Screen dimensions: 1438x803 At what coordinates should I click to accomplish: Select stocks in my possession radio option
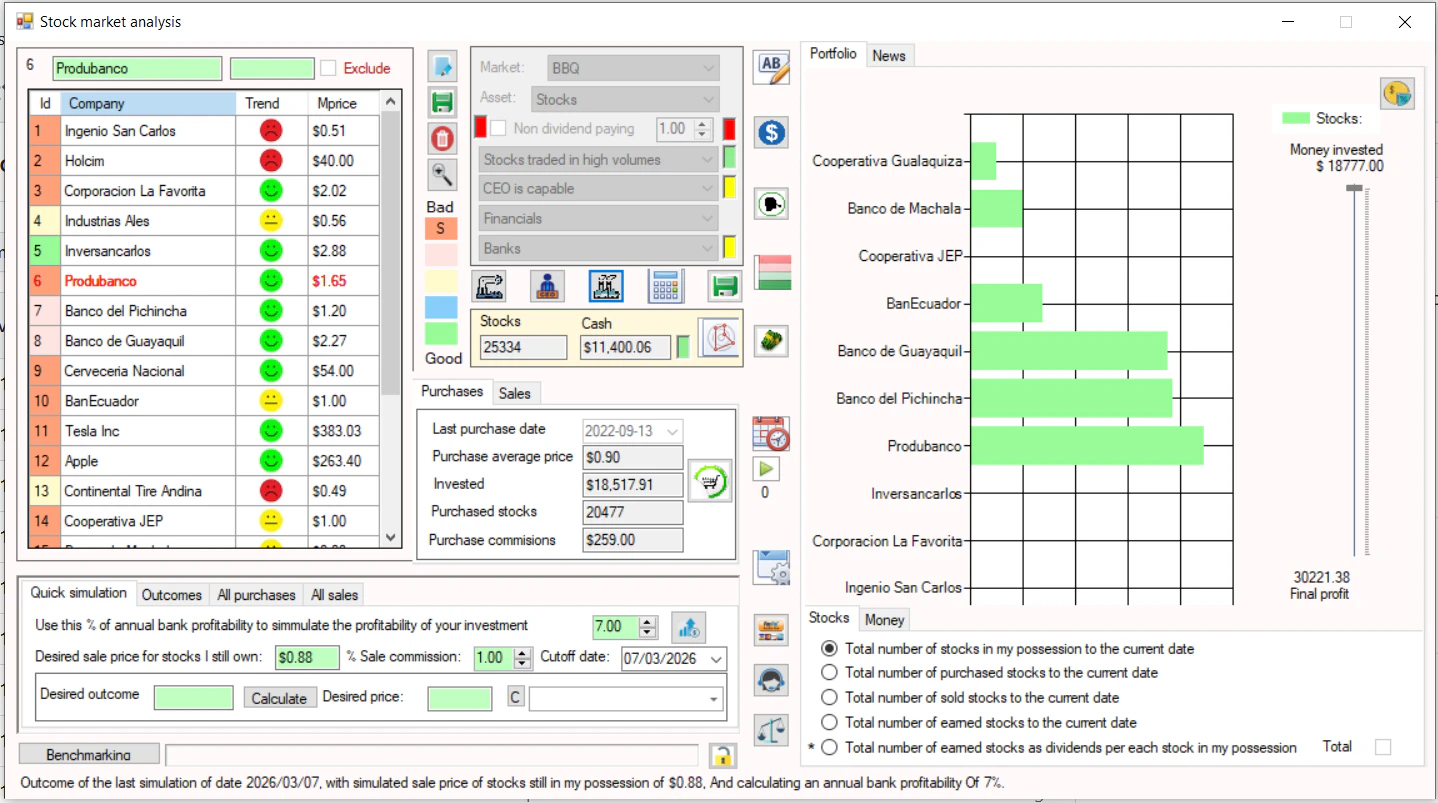pos(829,648)
